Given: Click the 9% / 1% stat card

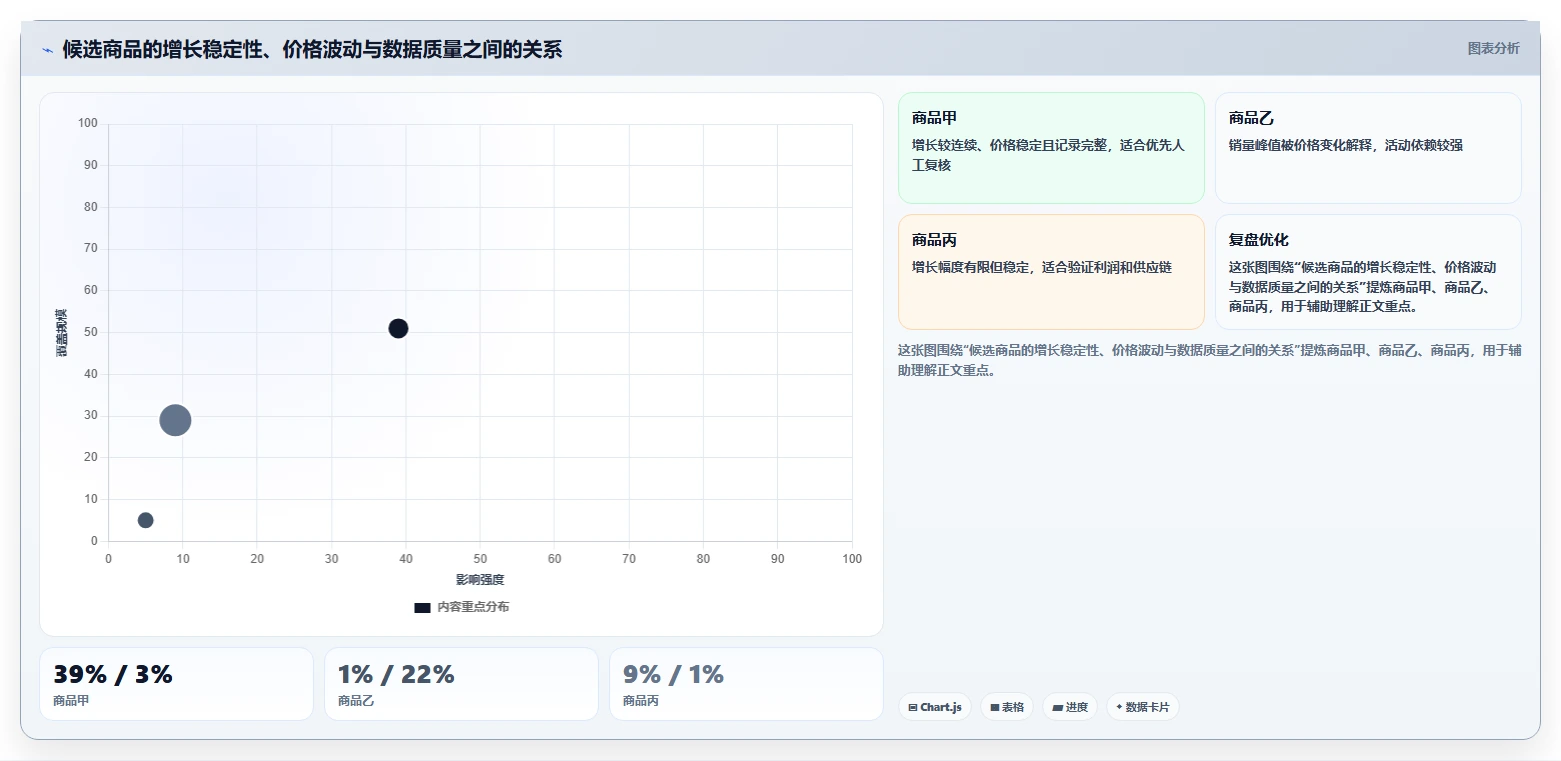Looking at the screenshot, I should (746, 684).
